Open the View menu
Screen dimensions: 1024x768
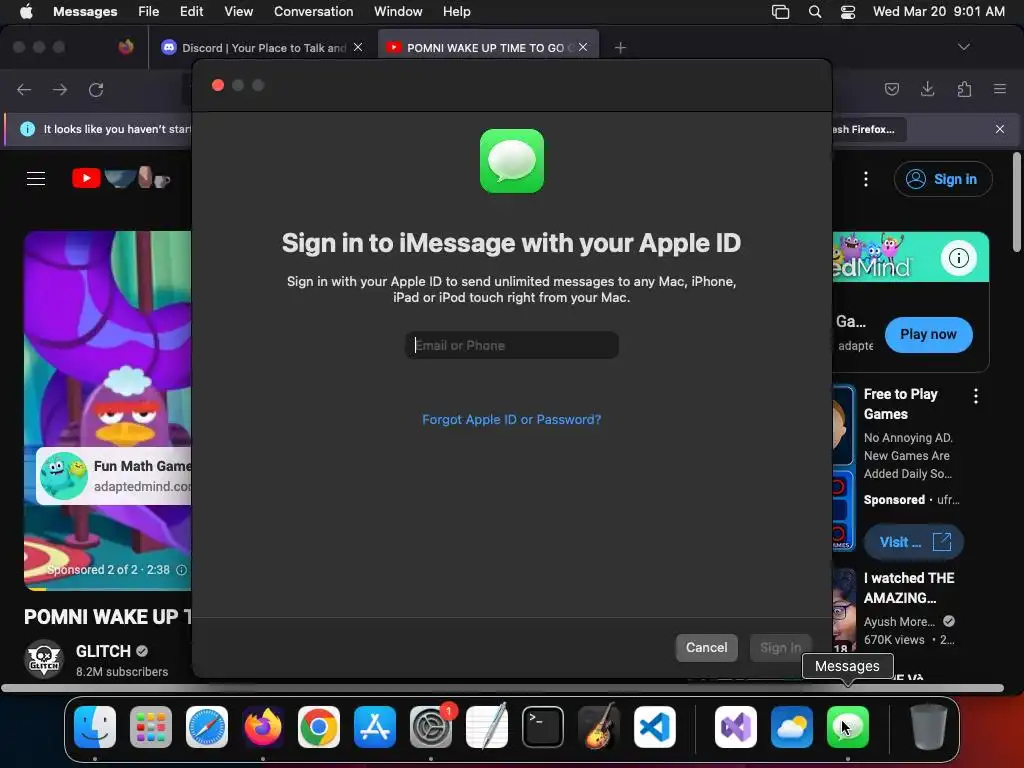pyautogui.click(x=238, y=12)
